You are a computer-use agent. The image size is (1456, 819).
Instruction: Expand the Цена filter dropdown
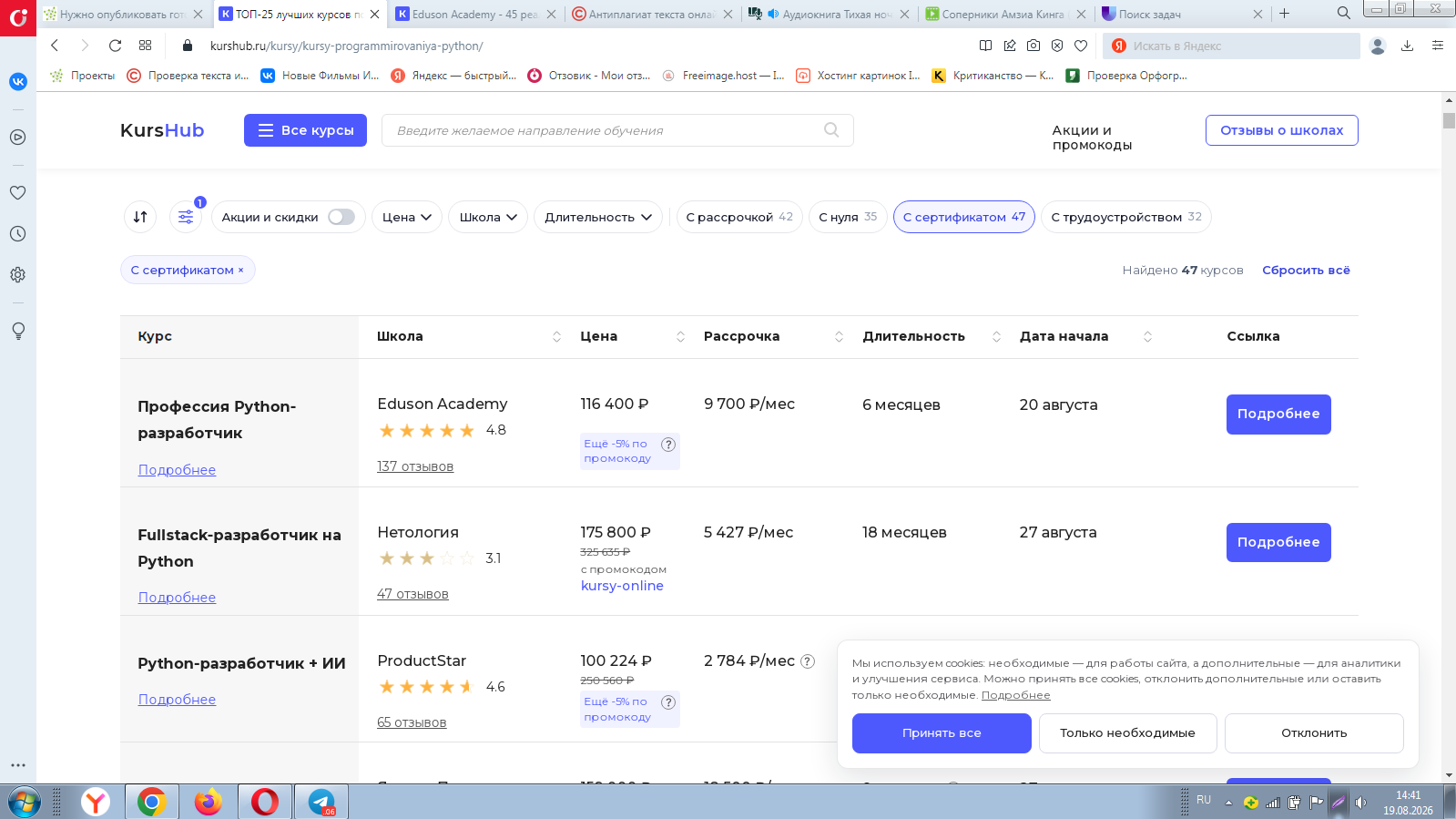pos(407,217)
